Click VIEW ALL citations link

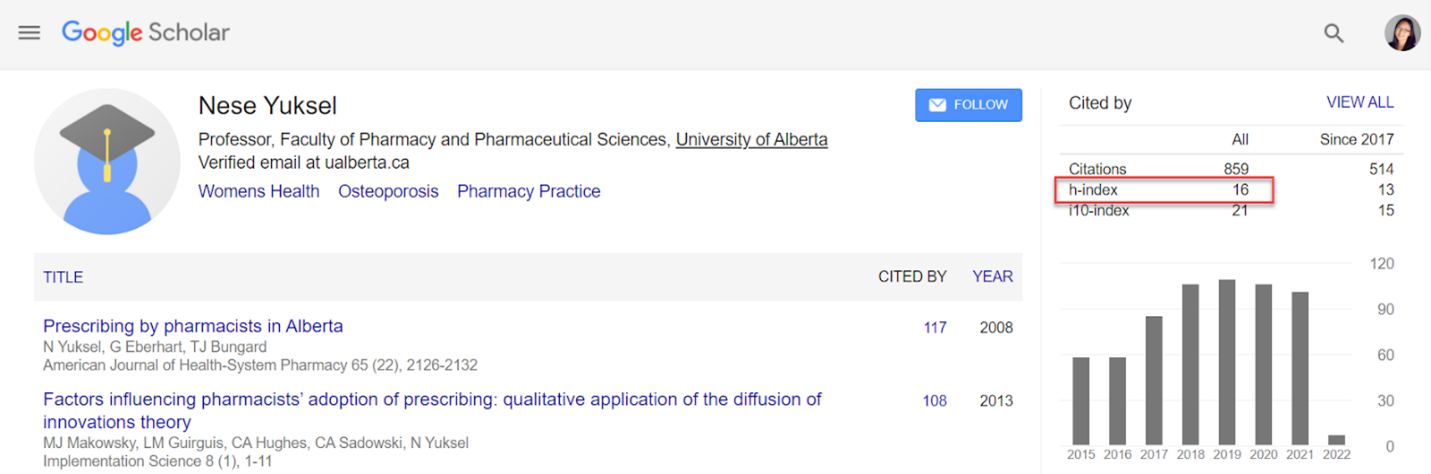tap(1359, 102)
